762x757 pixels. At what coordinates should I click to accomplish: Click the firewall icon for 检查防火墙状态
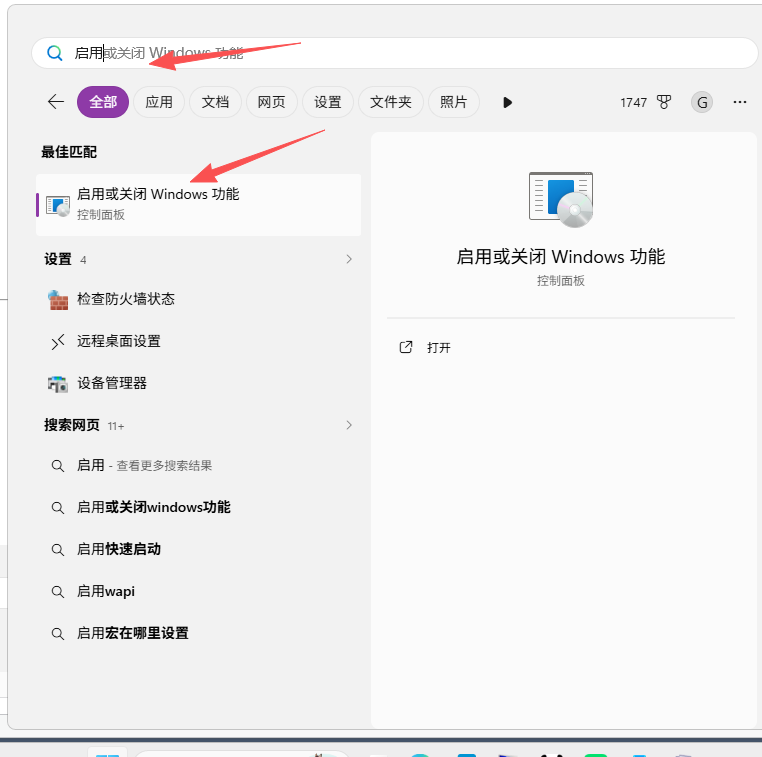click(58, 299)
